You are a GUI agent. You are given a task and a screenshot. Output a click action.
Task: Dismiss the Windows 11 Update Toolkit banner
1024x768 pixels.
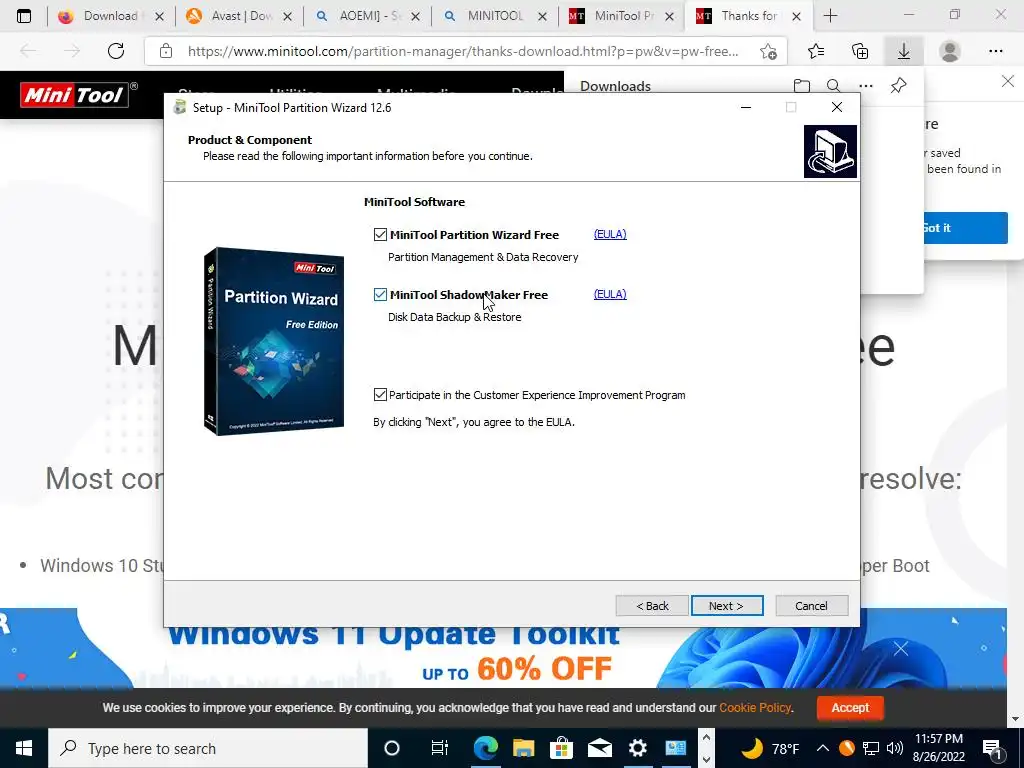click(901, 648)
